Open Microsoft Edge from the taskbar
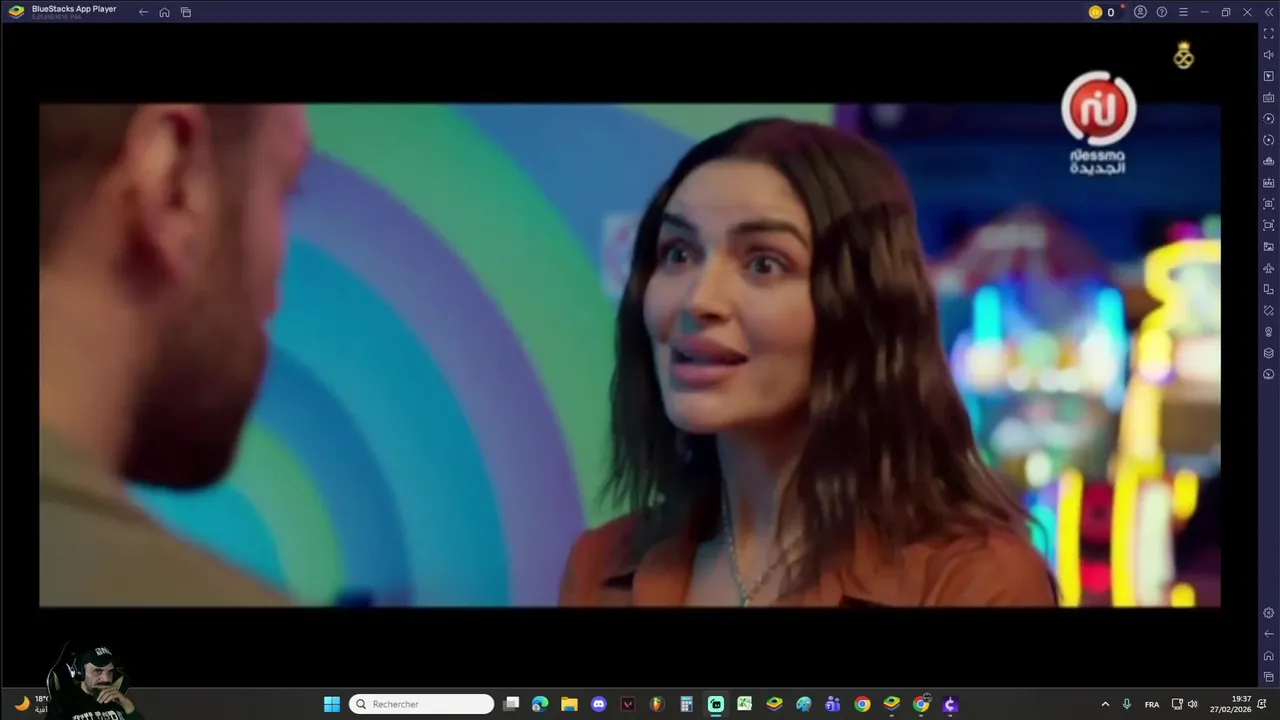 pos(540,704)
